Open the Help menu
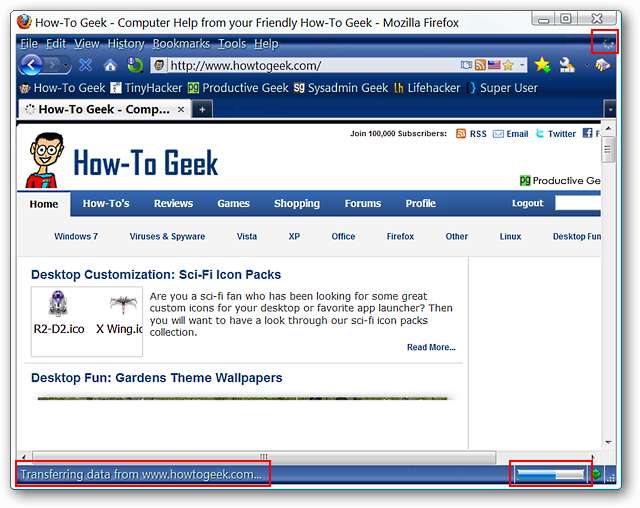This screenshot has height=508, width=640. (x=266, y=43)
